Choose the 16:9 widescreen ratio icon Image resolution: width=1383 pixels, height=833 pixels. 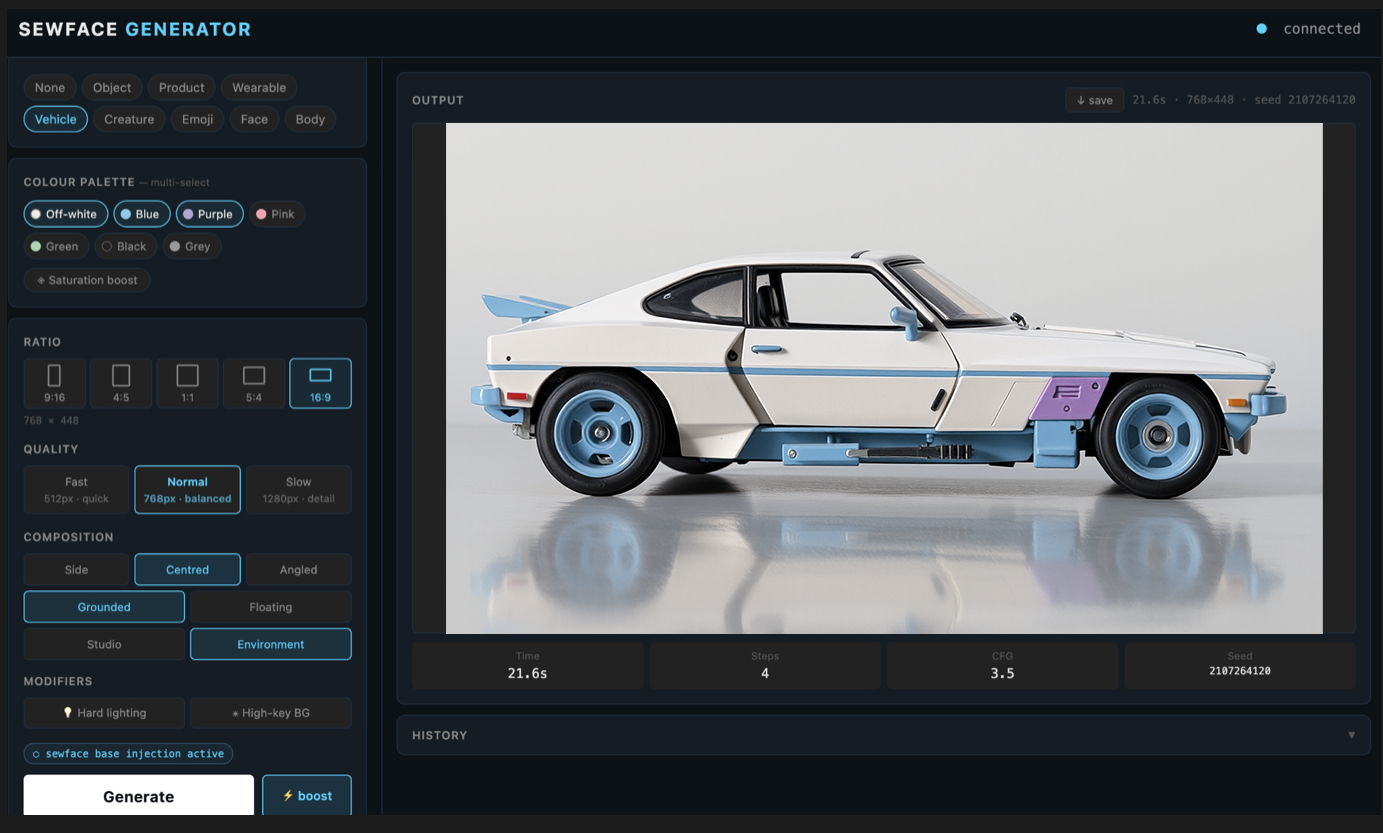320,383
